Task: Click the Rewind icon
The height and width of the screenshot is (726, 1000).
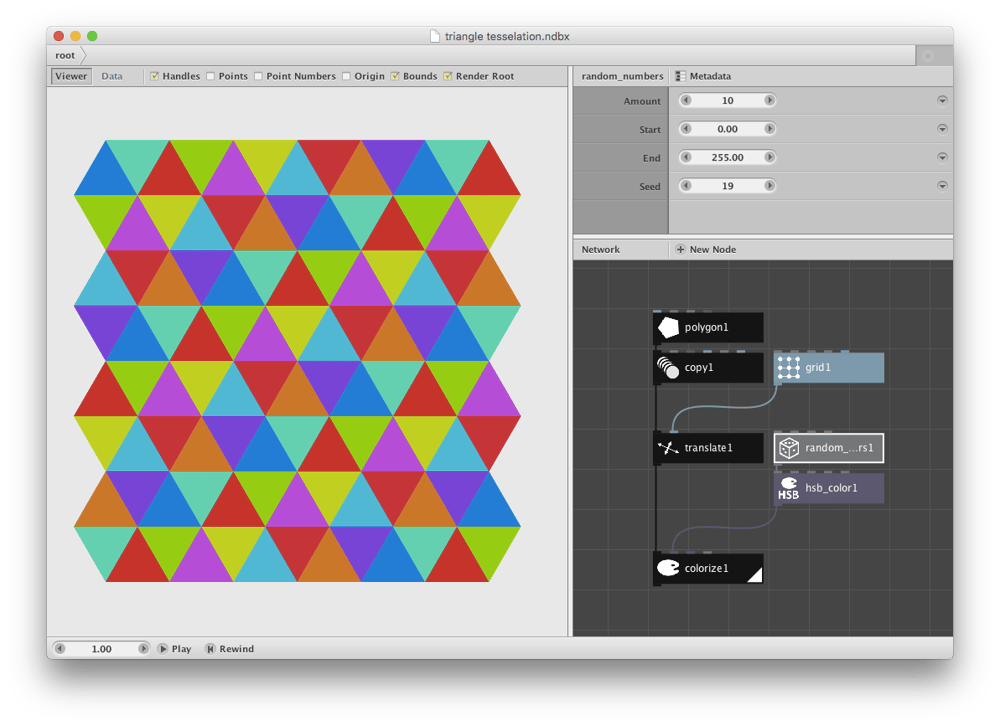Action: 210,649
